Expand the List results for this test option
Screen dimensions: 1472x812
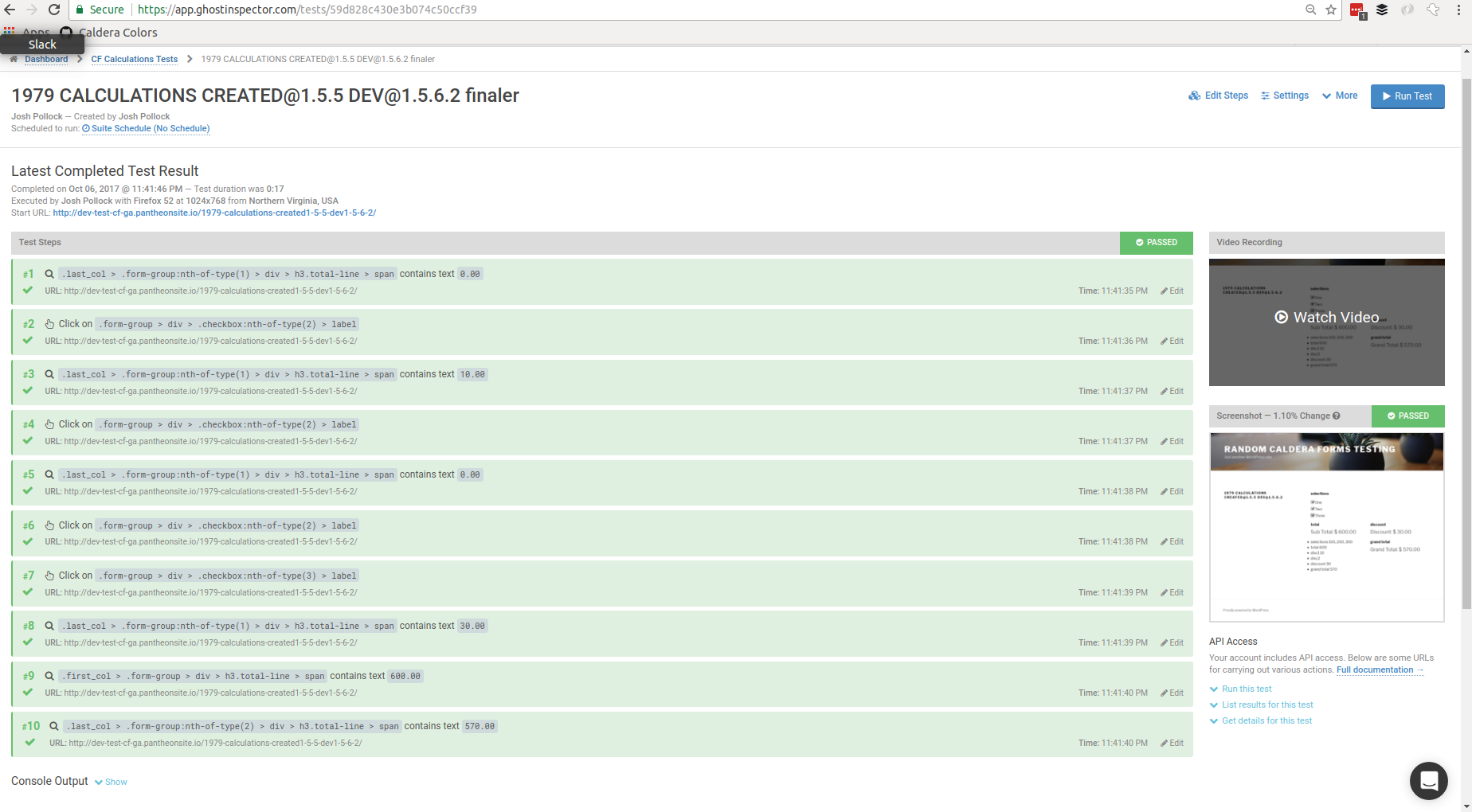(x=1267, y=705)
